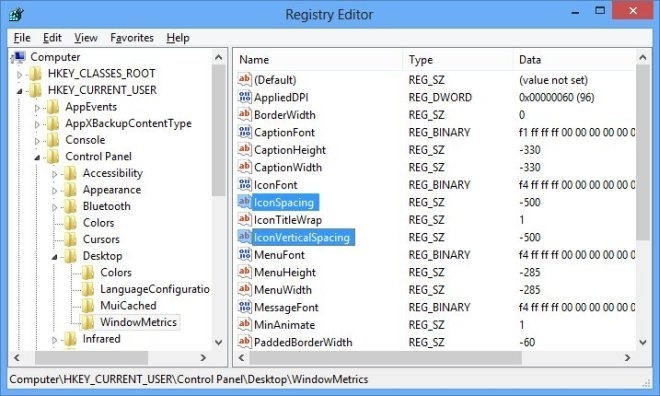
Task: Select the Colors key under Desktop
Action: point(116,273)
